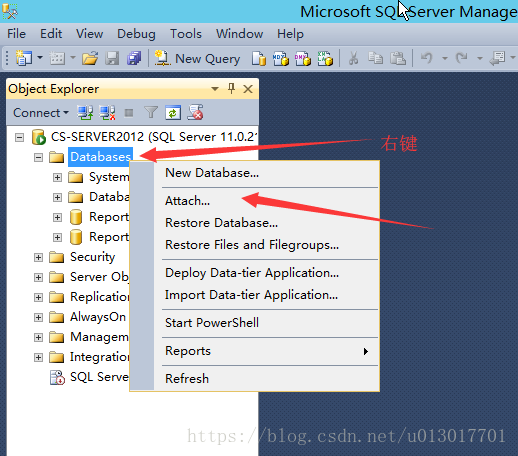518x456 pixels.
Task: Click the Analysis Services MDX Query icon
Action: [281, 58]
